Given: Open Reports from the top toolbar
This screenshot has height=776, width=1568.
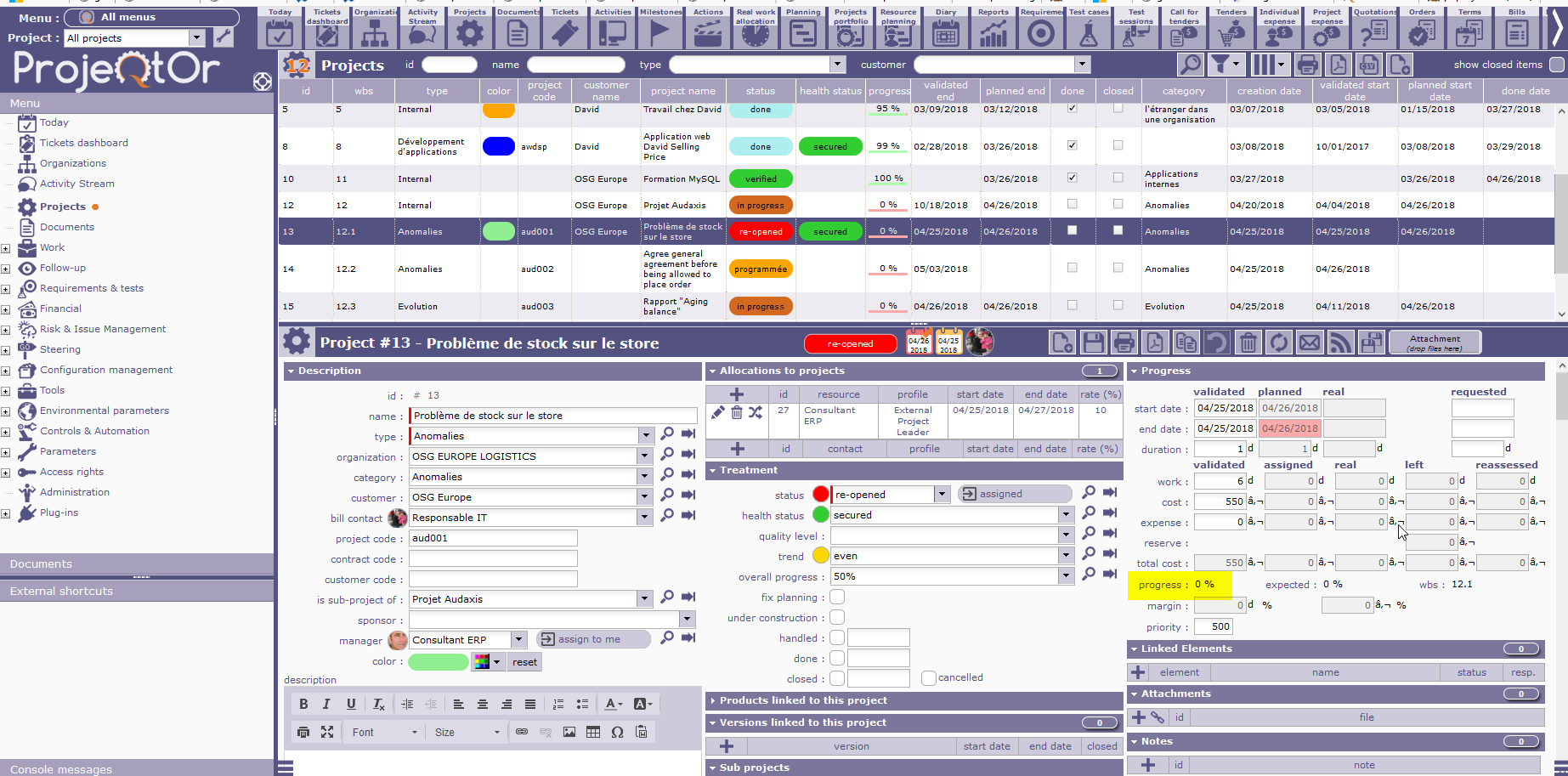Looking at the screenshot, I should pos(993,28).
